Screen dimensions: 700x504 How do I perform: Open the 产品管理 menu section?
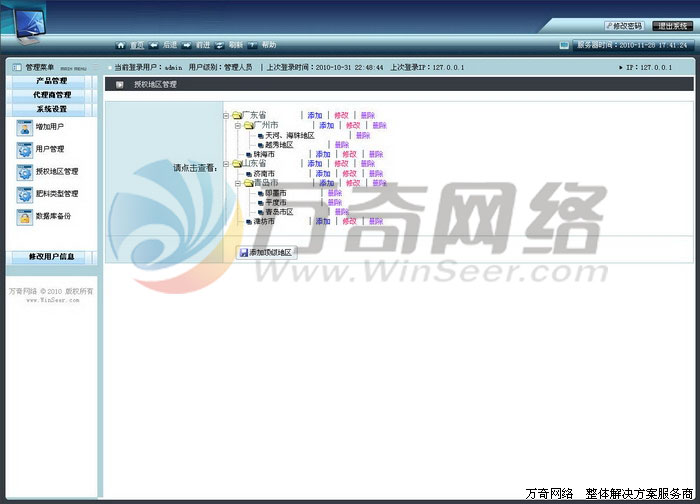coord(51,81)
